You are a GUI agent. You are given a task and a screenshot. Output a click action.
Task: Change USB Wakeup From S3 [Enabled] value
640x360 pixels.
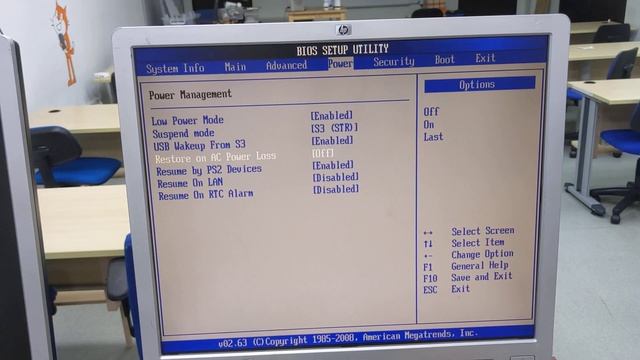pyautogui.click(x=332, y=140)
